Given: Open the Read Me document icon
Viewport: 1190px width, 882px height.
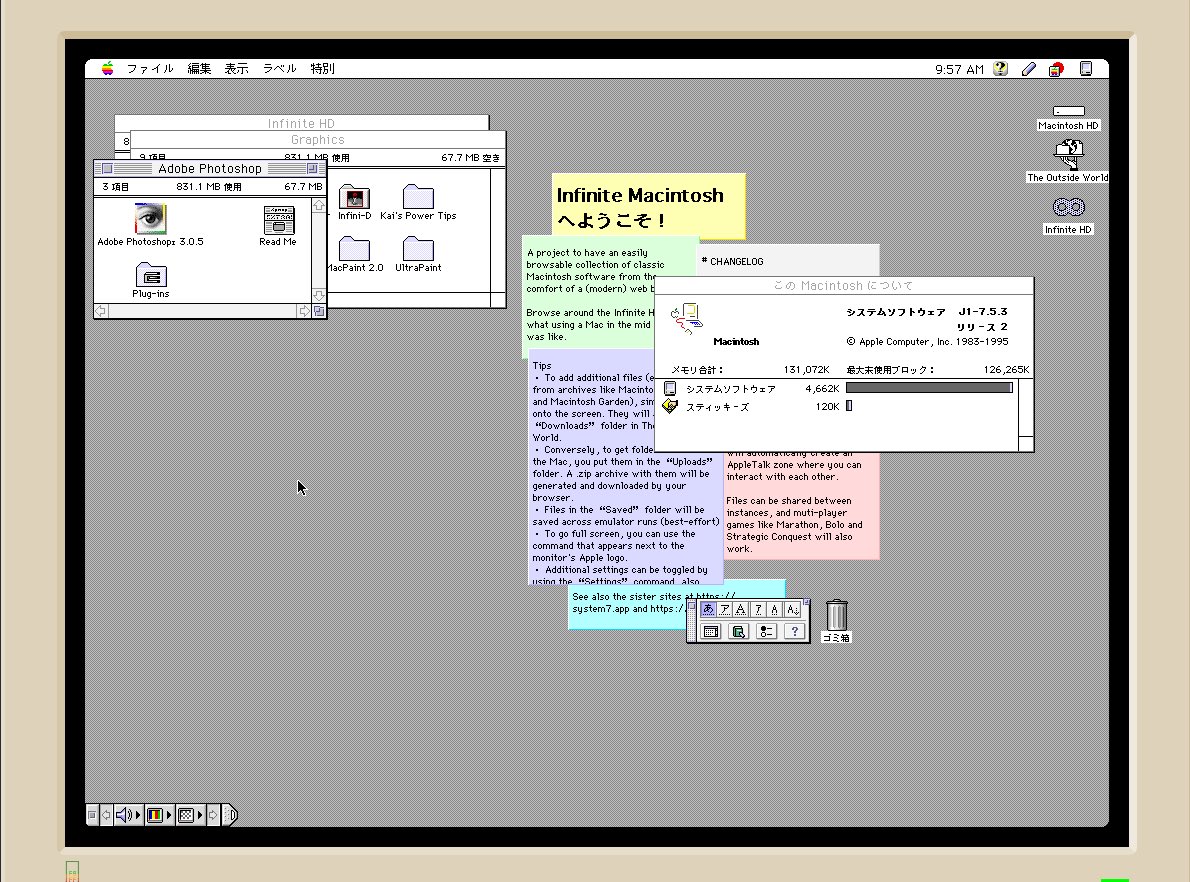Looking at the screenshot, I should coord(279,220).
